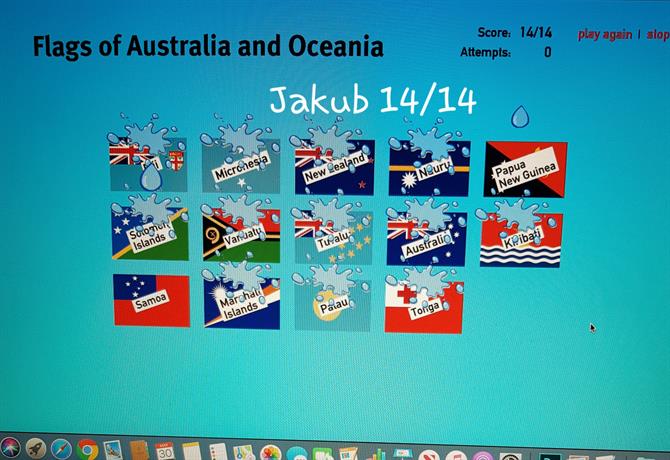
Task: Open Launchpad rocket icon in dock
Action: tap(36, 448)
